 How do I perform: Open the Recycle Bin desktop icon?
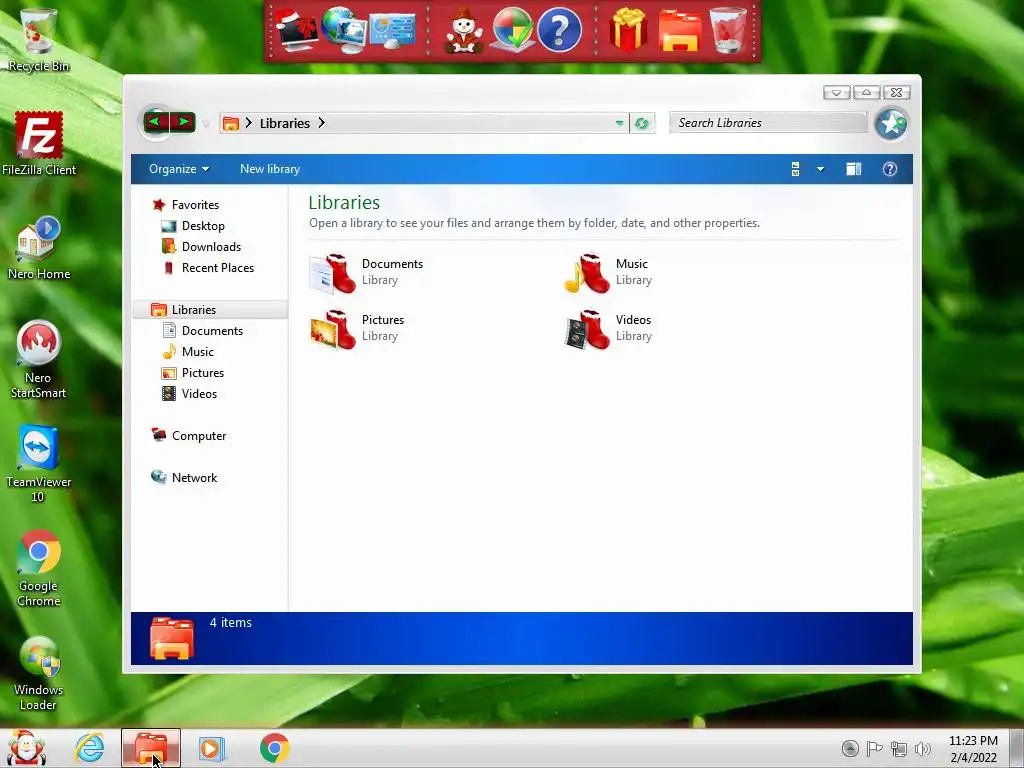point(38,38)
